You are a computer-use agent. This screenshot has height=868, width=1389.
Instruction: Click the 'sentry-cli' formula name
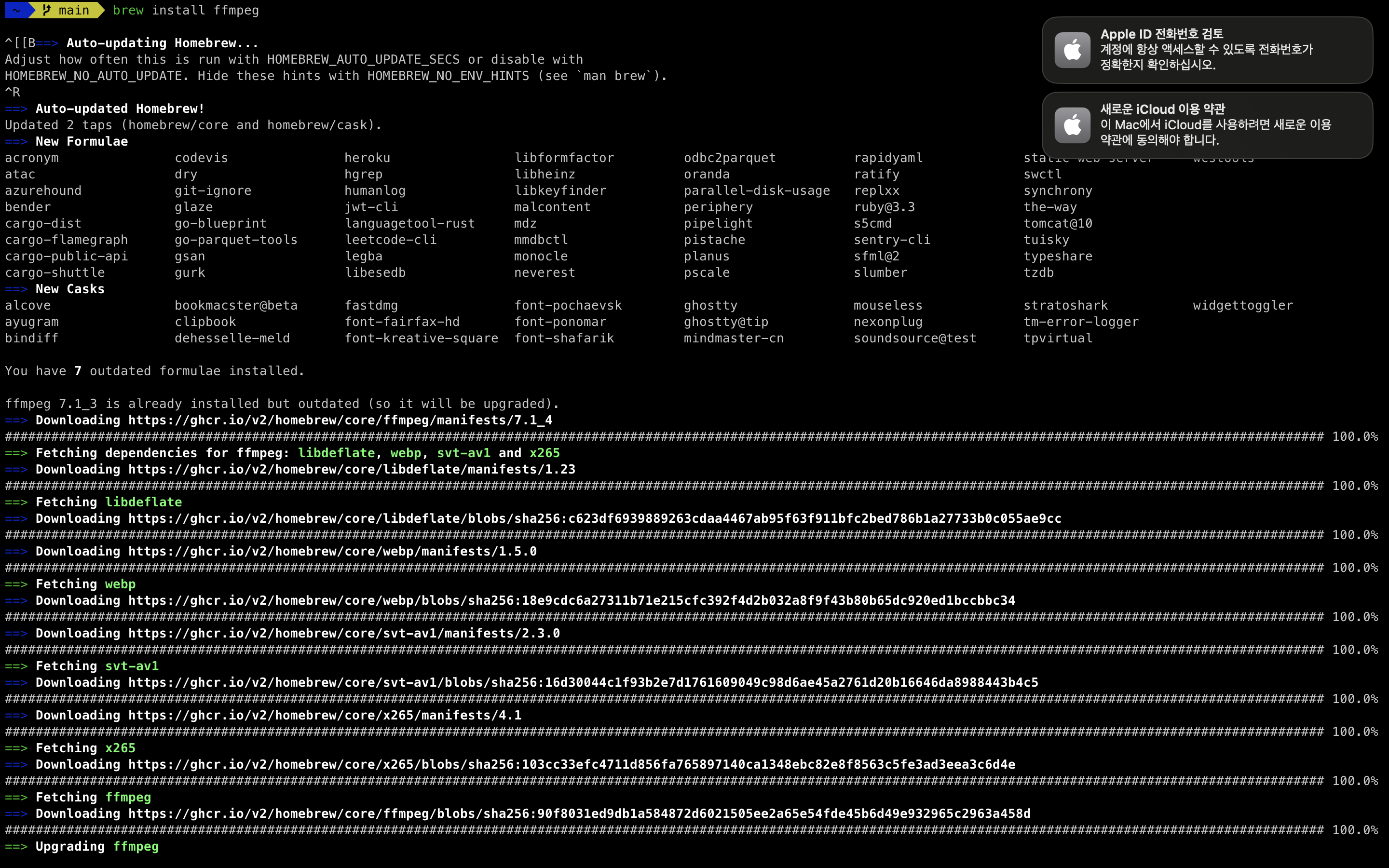892,240
